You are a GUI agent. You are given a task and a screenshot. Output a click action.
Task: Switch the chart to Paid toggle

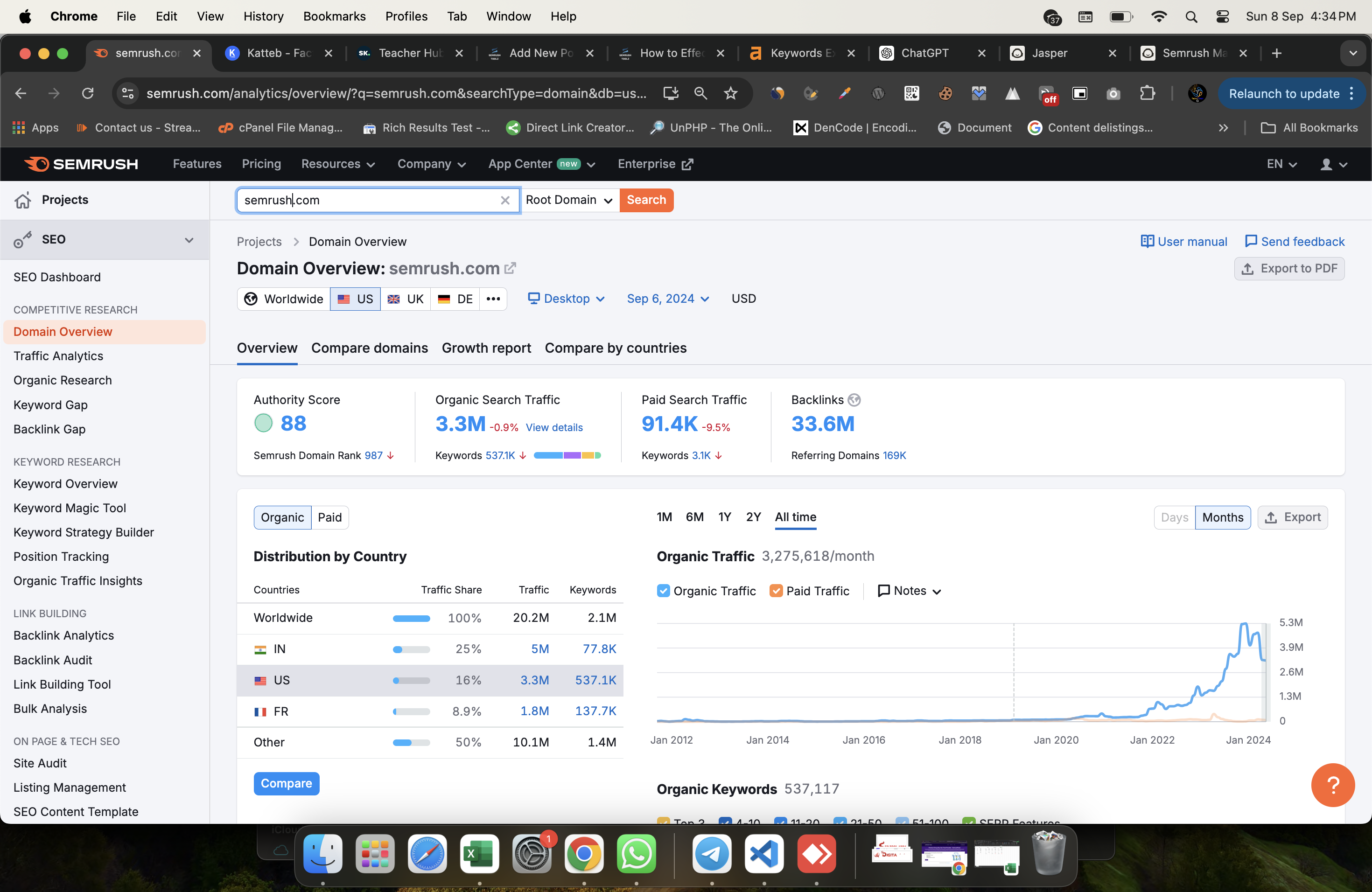pyautogui.click(x=330, y=517)
